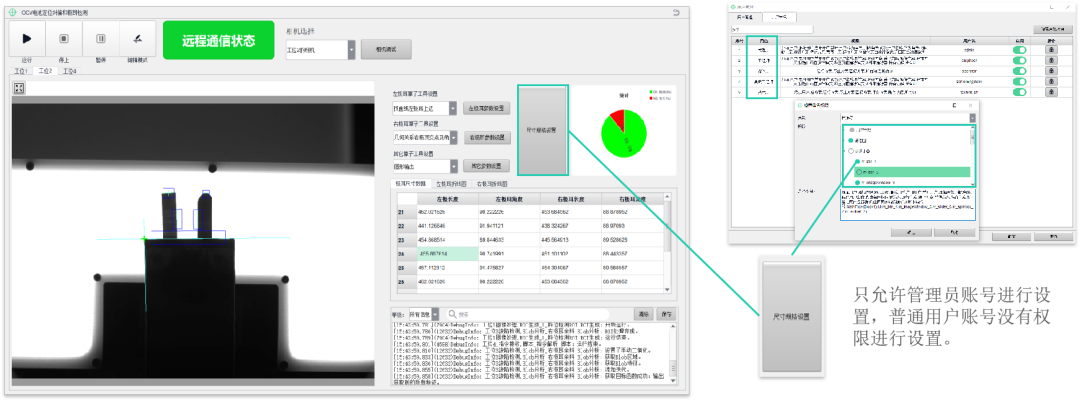Click the fullscreen icon above camera image

click(19, 88)
